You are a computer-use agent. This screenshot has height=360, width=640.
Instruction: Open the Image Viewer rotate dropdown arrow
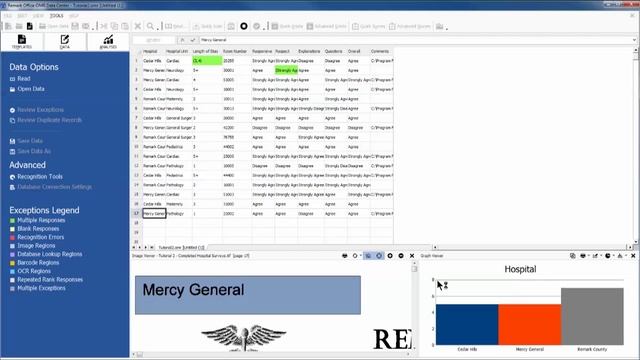pos(360,256)
